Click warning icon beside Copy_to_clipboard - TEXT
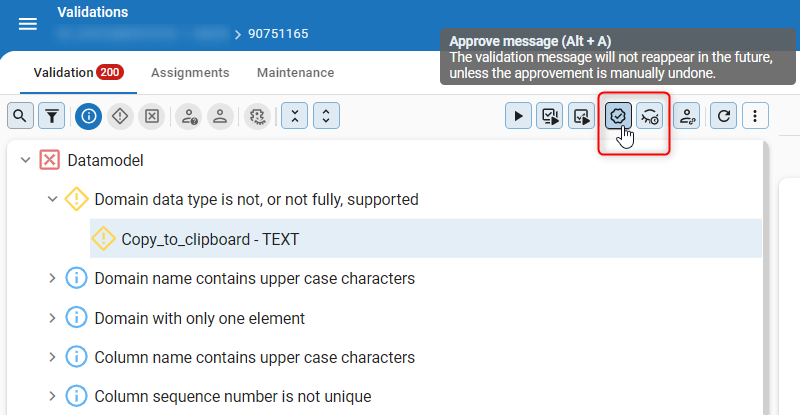Viewport: 800px width, 415px height. [103, 238]
